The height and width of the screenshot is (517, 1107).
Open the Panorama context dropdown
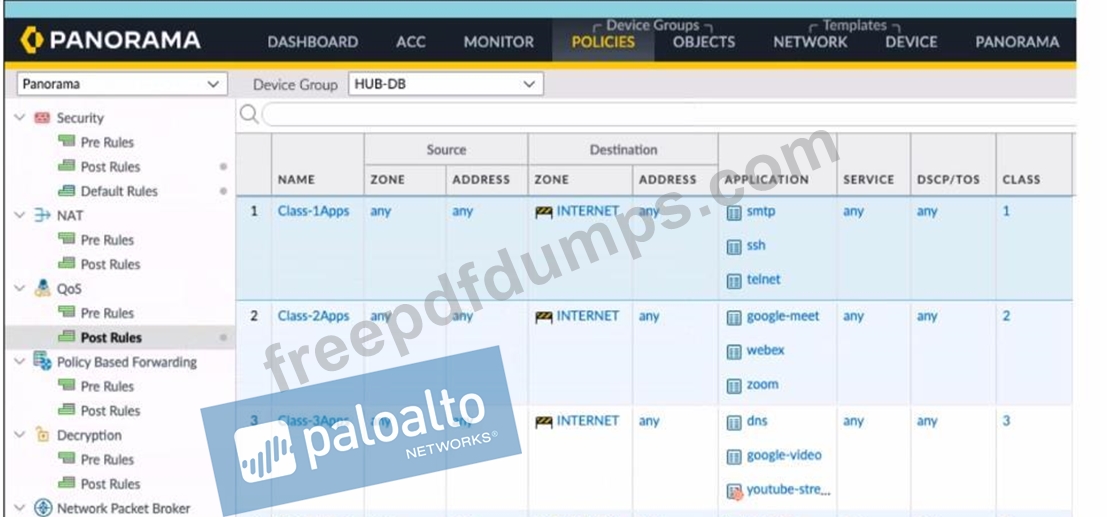click(x=121, y=84)
